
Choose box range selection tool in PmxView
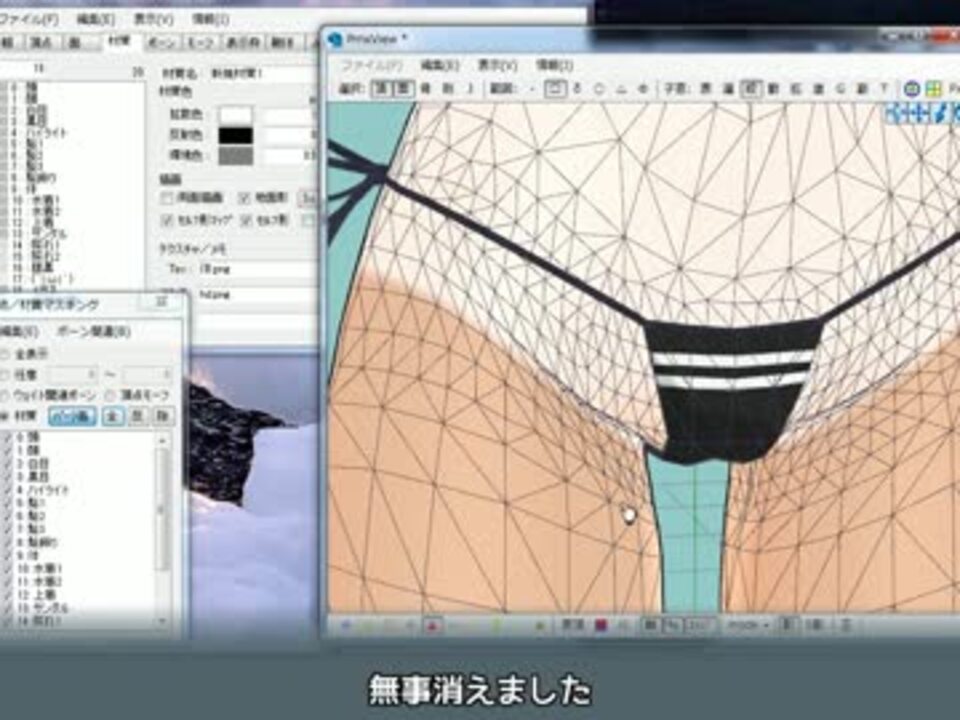click(555, 89)
